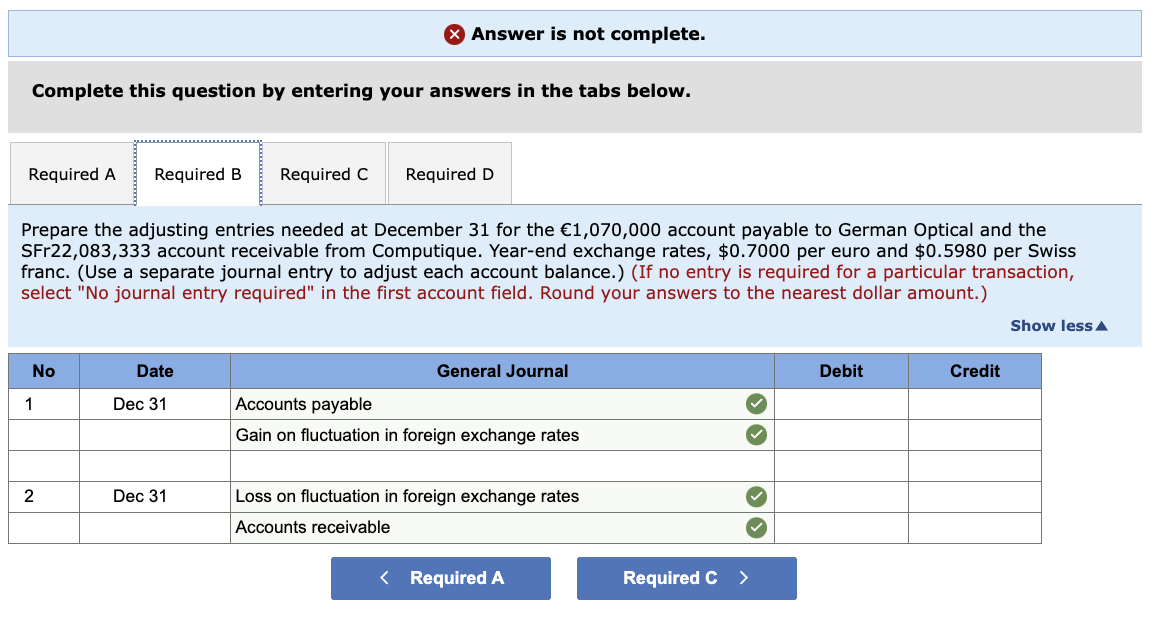Click the Required C navigation button
1156x620 pixels.
coord(686,578)
